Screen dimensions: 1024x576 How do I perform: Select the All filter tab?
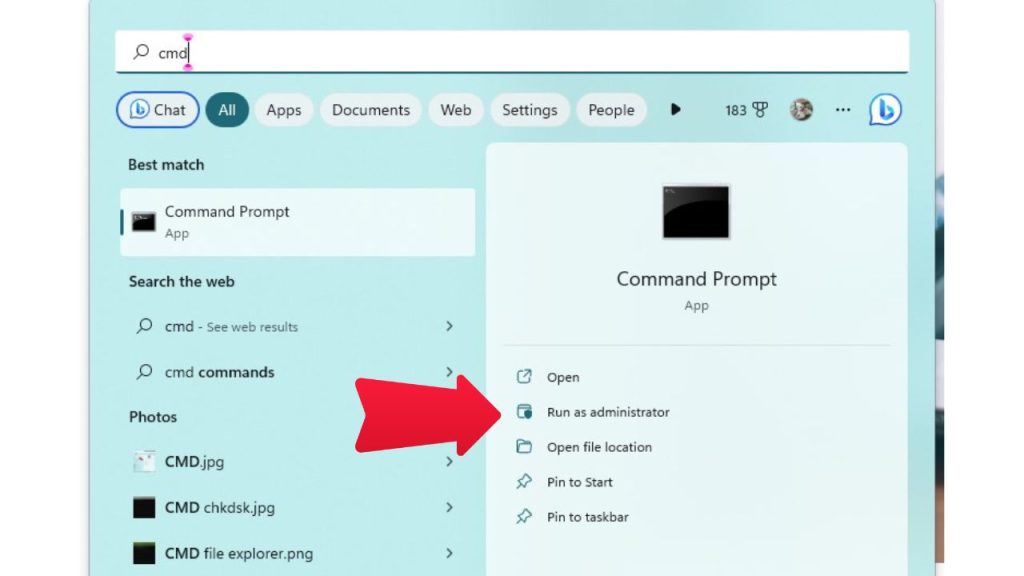227,110
